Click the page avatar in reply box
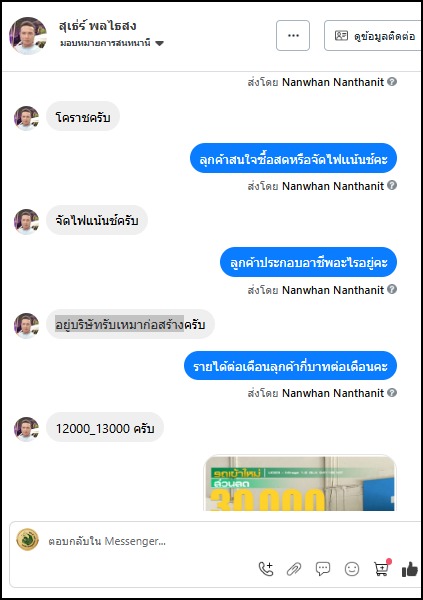 coord(28,540)
